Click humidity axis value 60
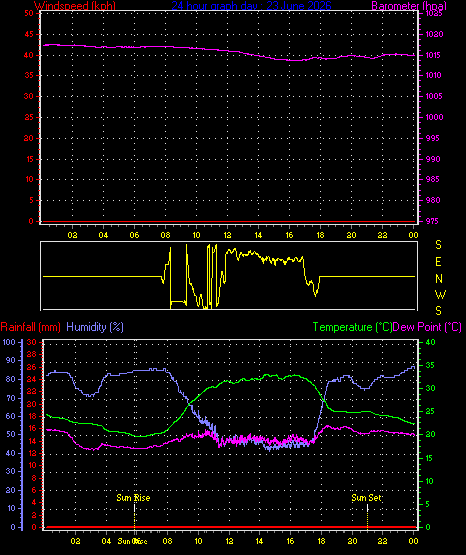This screenshot has width=466, height=555. pyautogui.click(x=11, y=416)
